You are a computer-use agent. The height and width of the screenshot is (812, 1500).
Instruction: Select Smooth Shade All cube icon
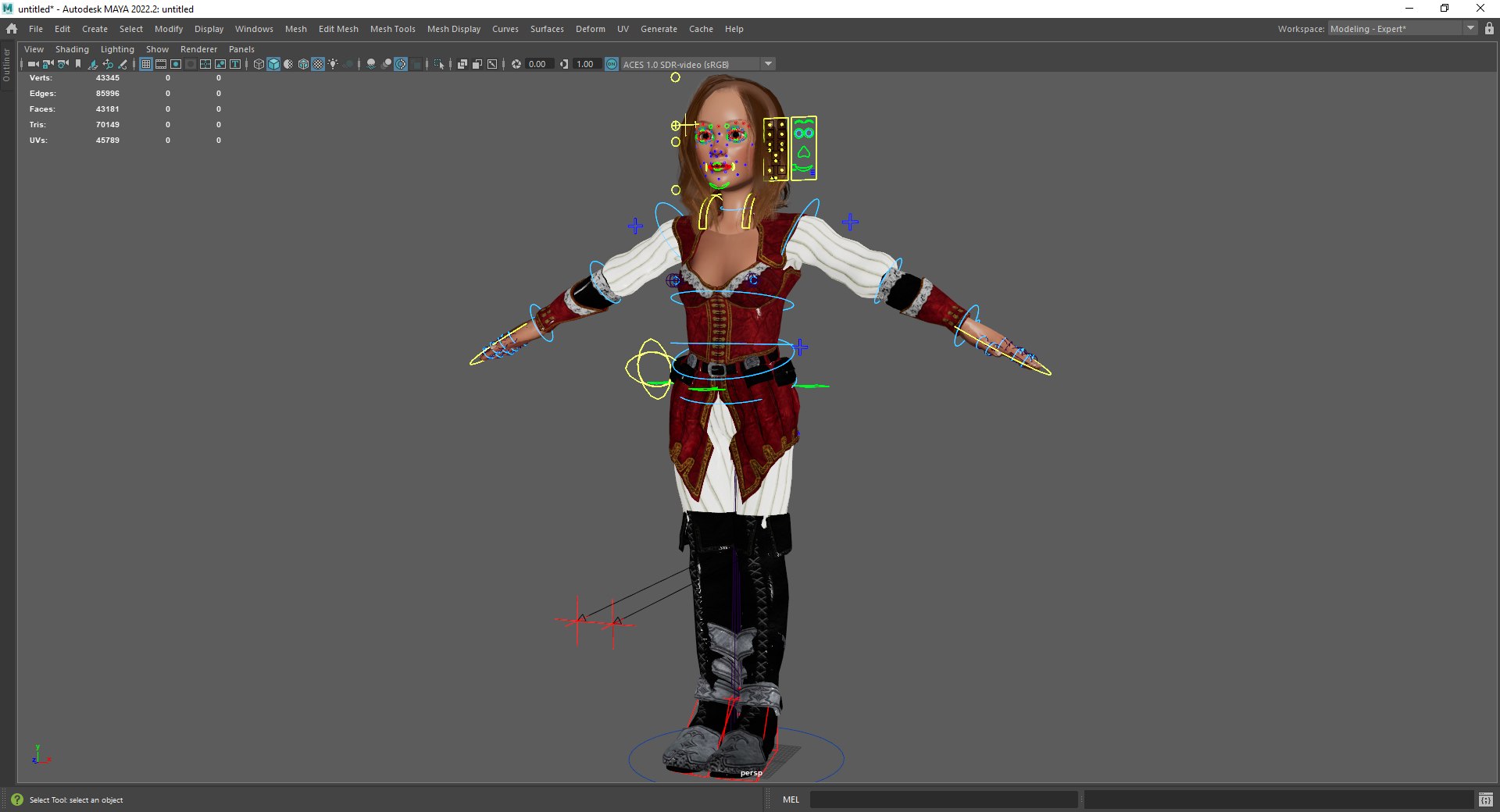click(x=273, y=64)
